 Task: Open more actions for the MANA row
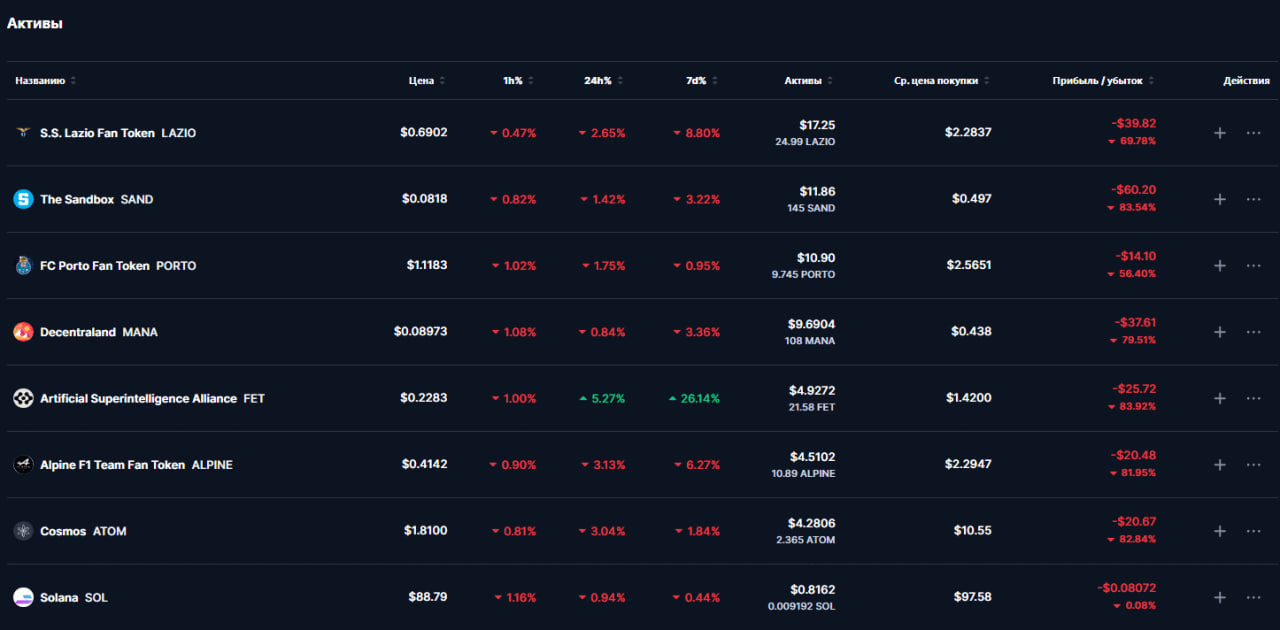click(x=1253, y=331)
